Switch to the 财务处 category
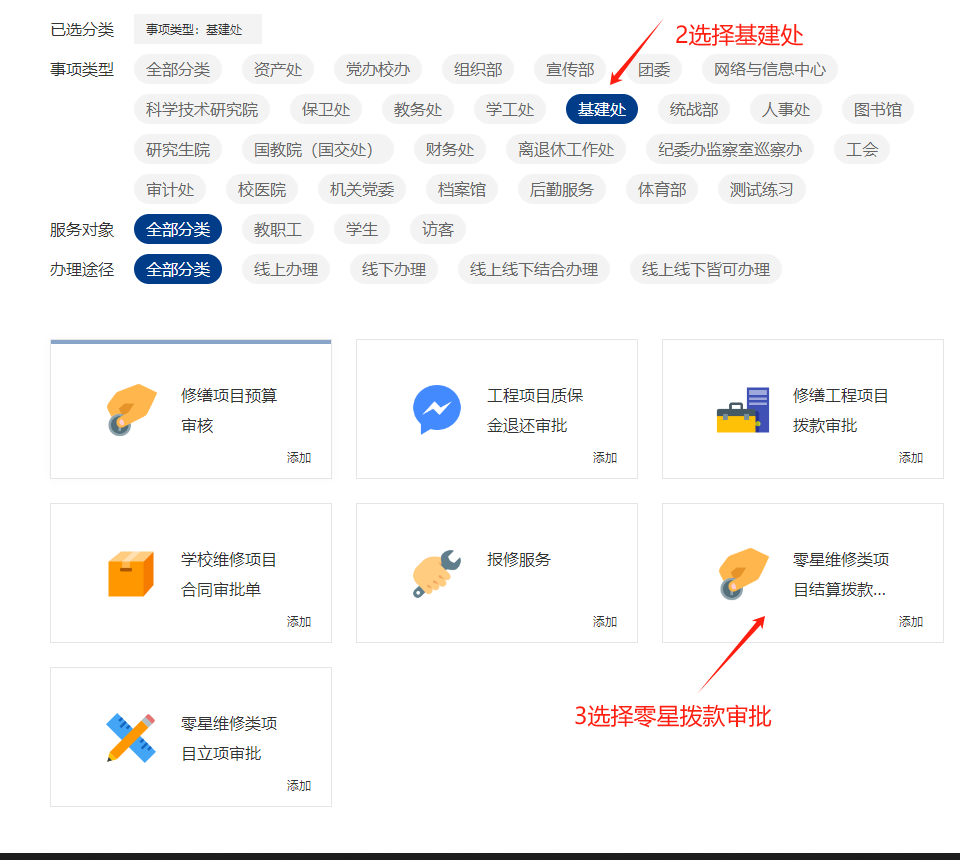 point(450,149)
